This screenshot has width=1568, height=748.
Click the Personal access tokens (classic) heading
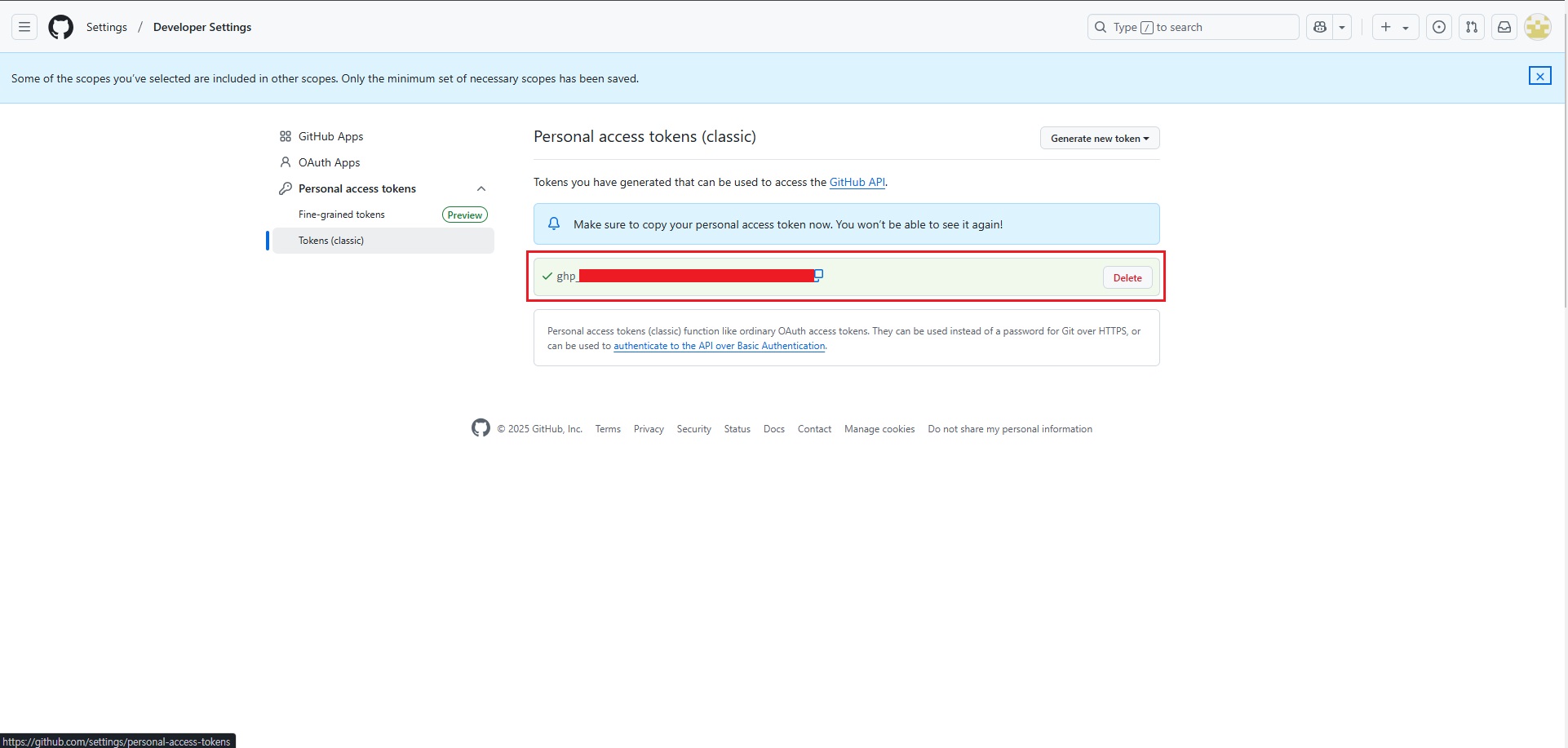click(x=644, y=136)
